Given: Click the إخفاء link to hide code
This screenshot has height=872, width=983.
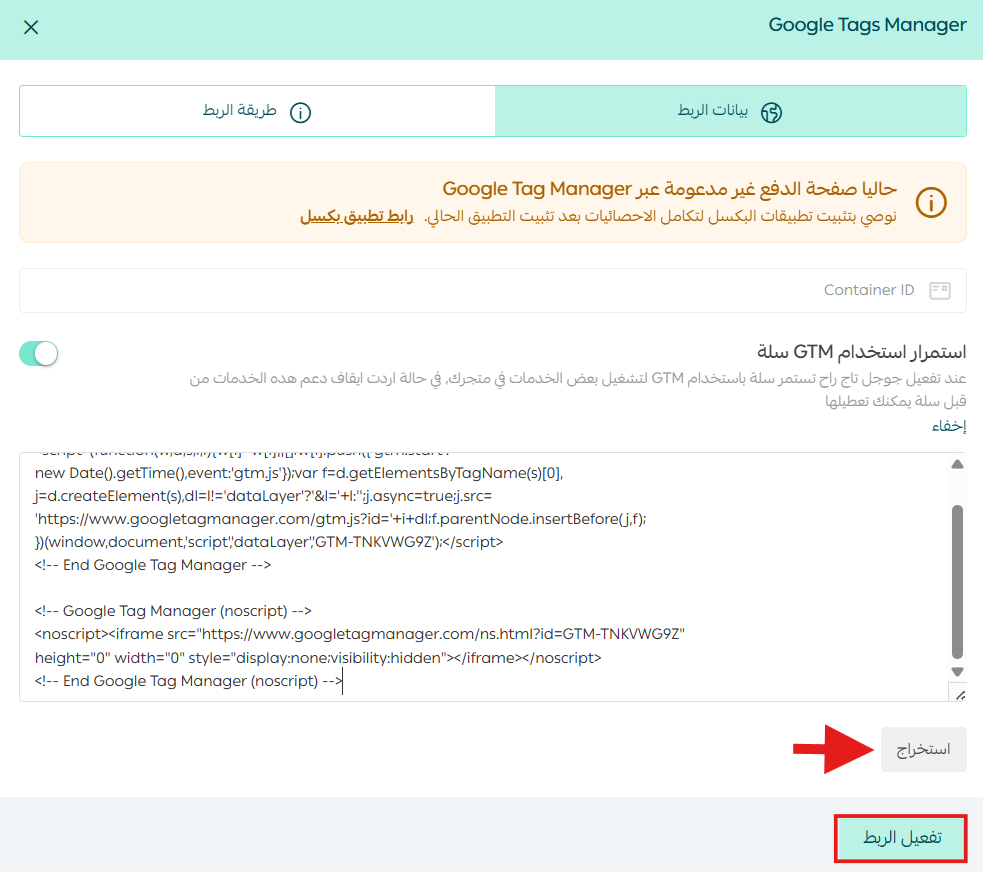Looking at the screenshot, I should 949,426.
